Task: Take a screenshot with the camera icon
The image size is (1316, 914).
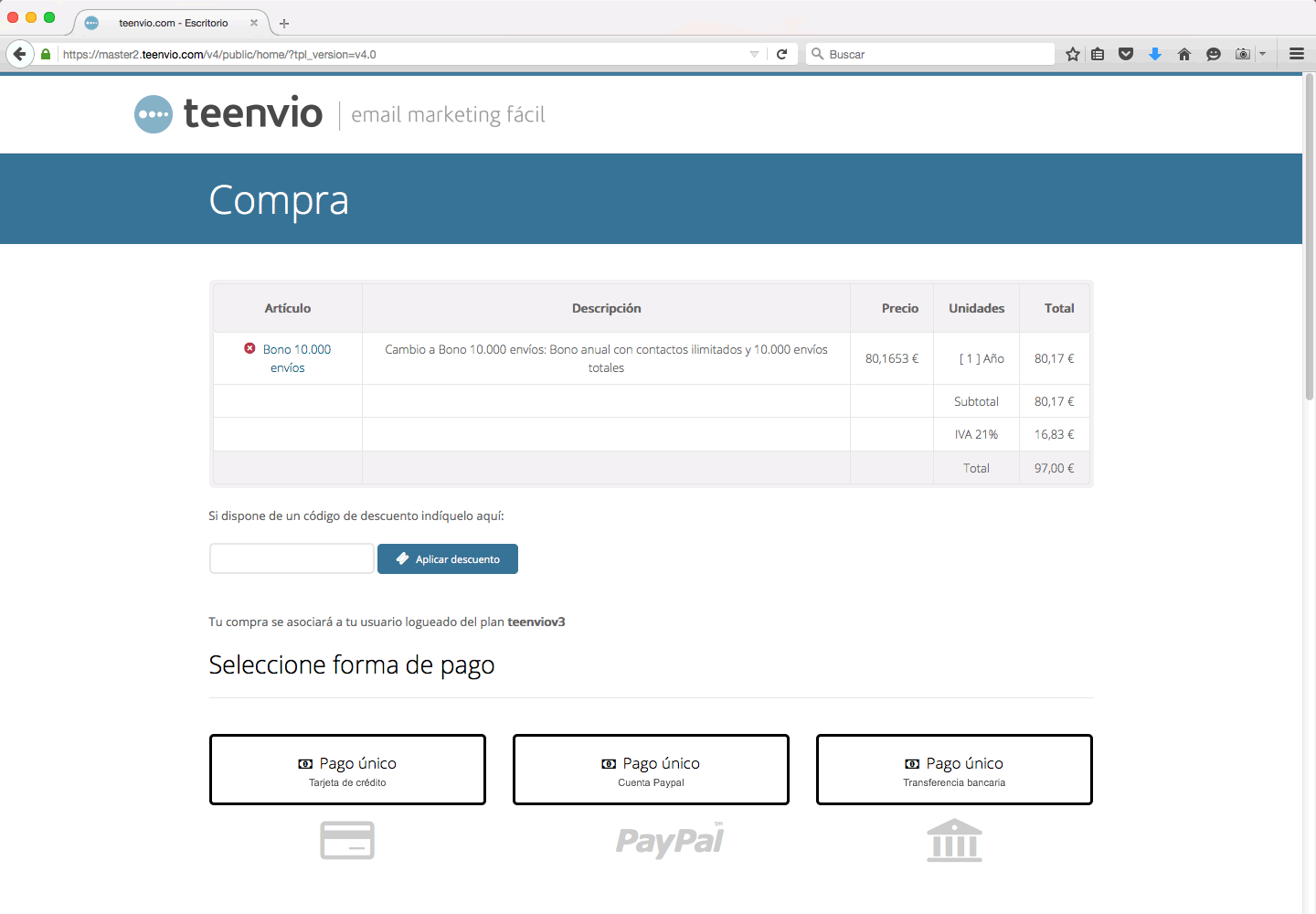Action: [x=1242, y=54]
